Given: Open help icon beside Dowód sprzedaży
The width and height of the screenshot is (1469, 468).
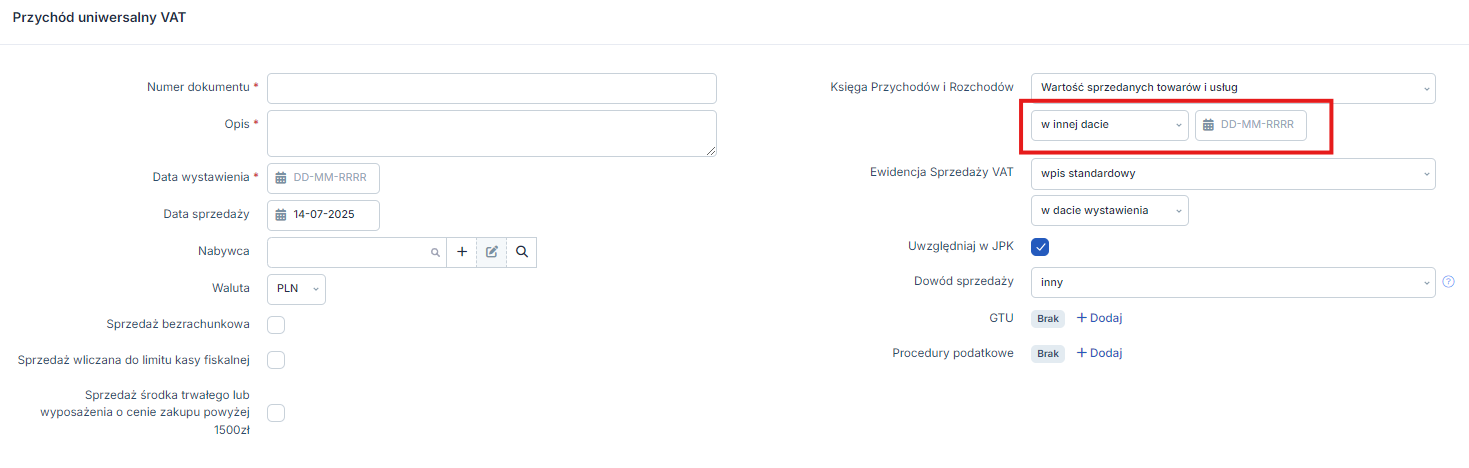Looking at the screenshot, I should coord(1448,282).
